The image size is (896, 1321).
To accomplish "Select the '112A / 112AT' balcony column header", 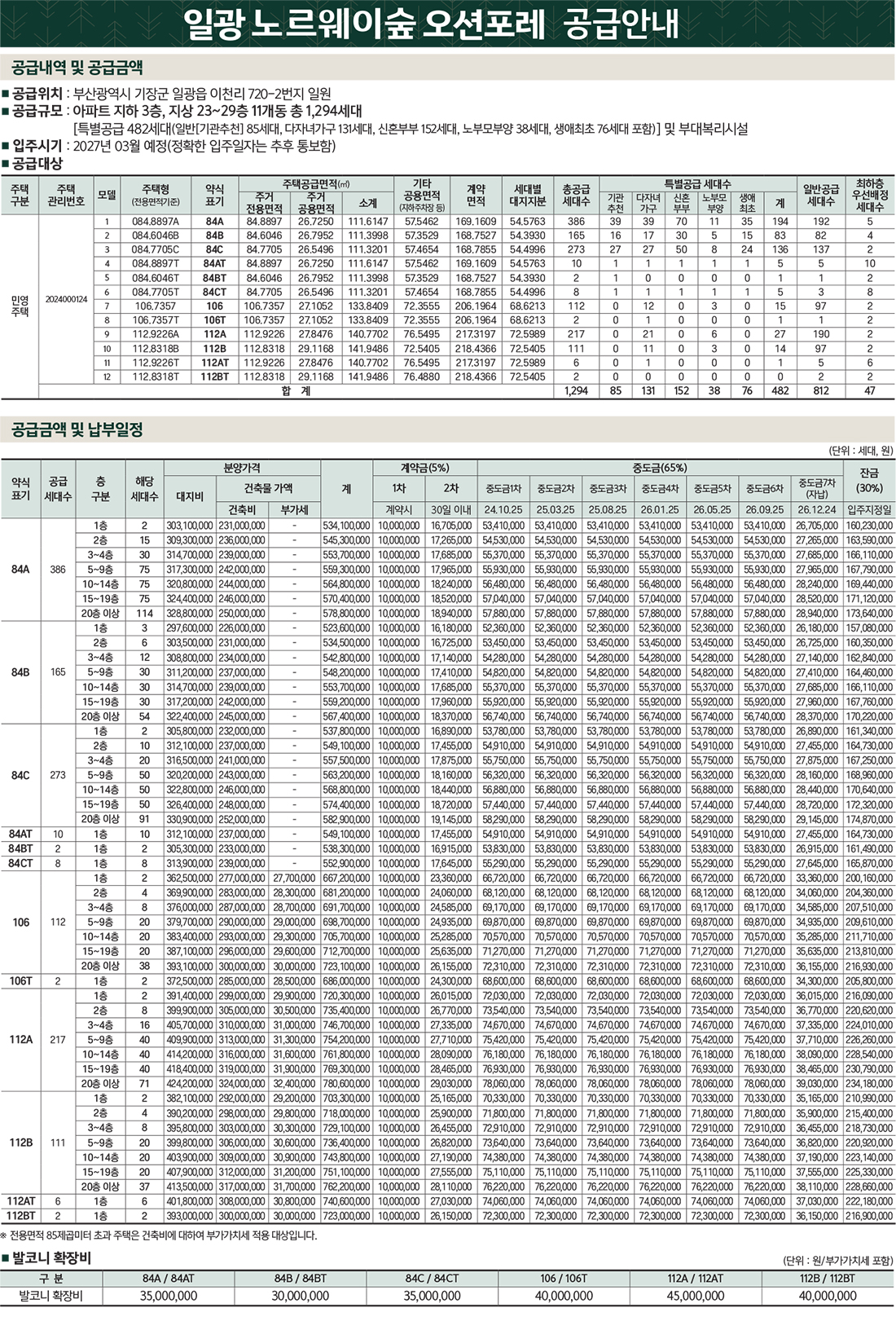I will [696, 1279].
